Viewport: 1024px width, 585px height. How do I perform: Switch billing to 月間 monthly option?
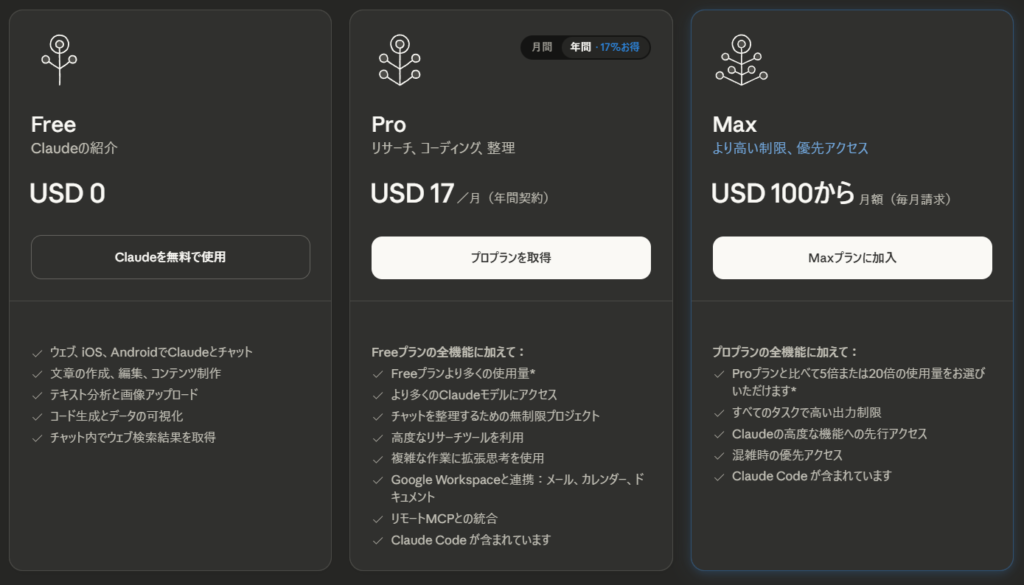pos(541,47)
